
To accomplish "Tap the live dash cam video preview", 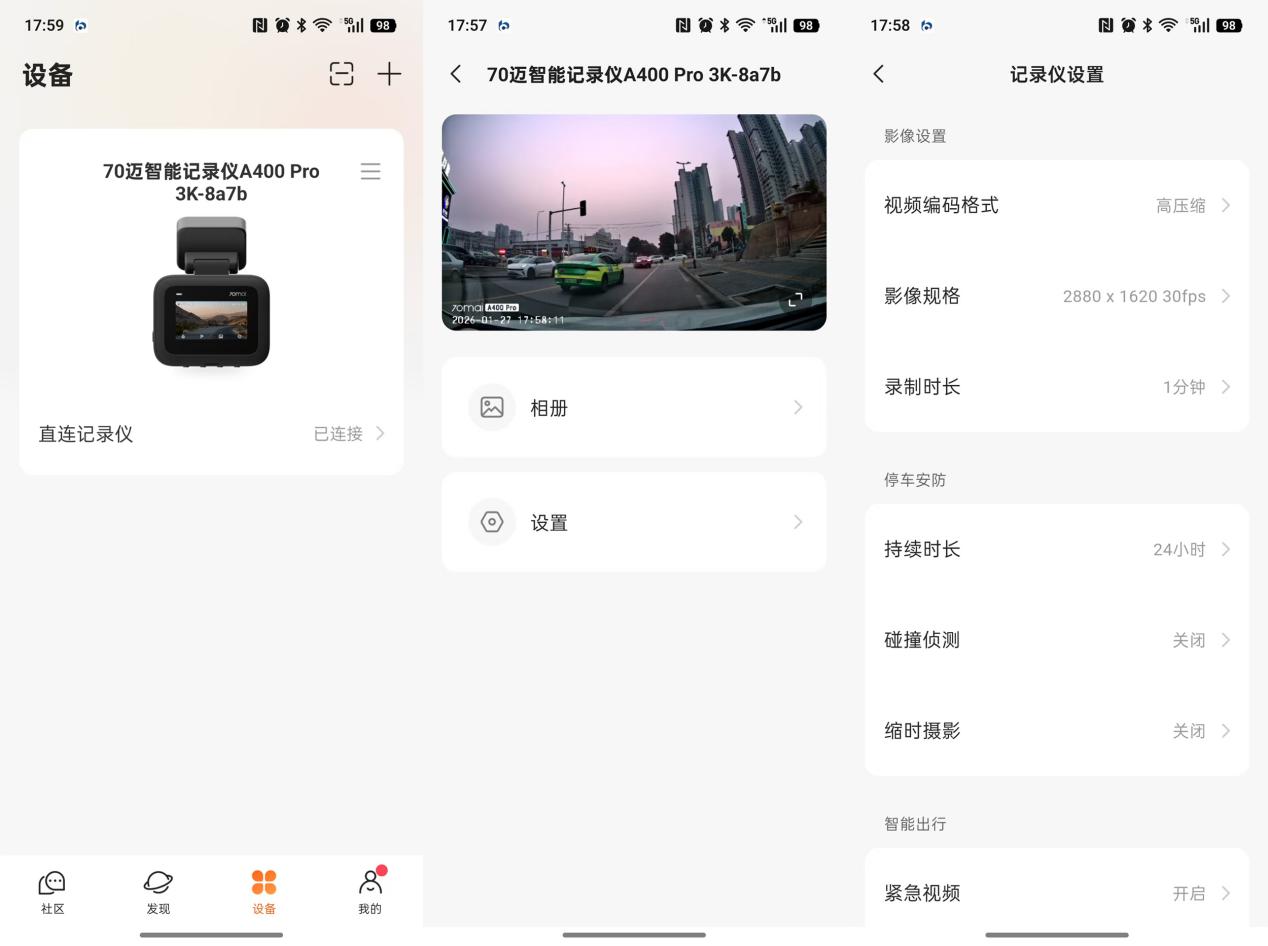I will [634, 222].
